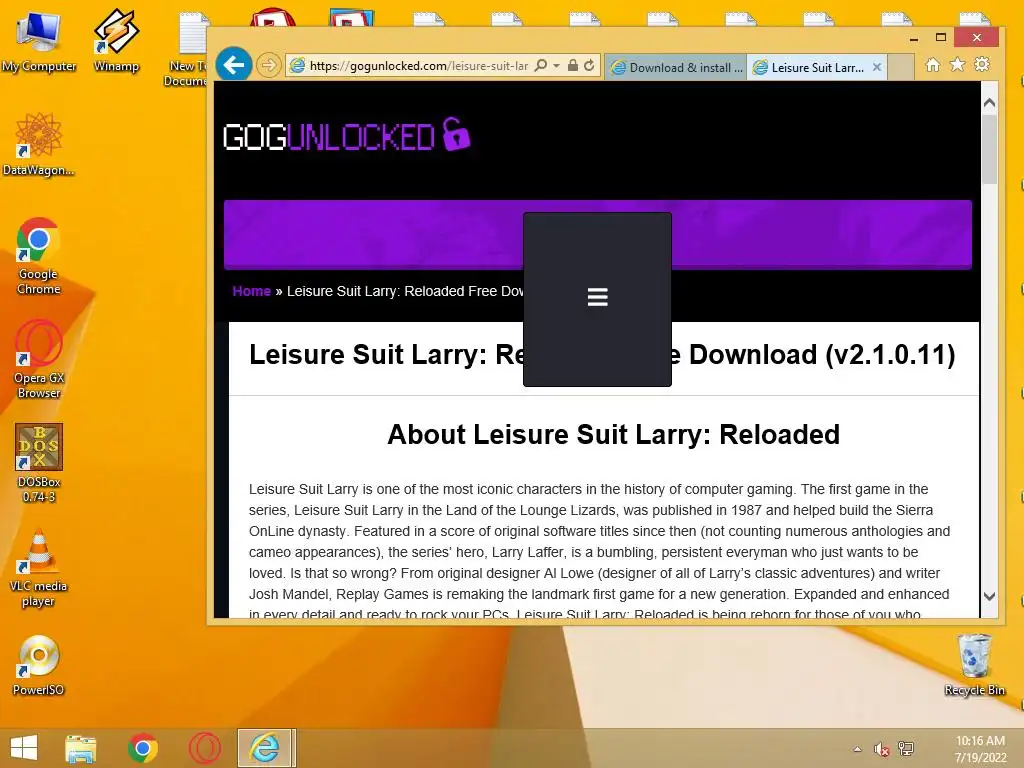This screenshot has height=768, width=1024.
Task: Launch Opera from the taskbar
Action: pos(204,748)
